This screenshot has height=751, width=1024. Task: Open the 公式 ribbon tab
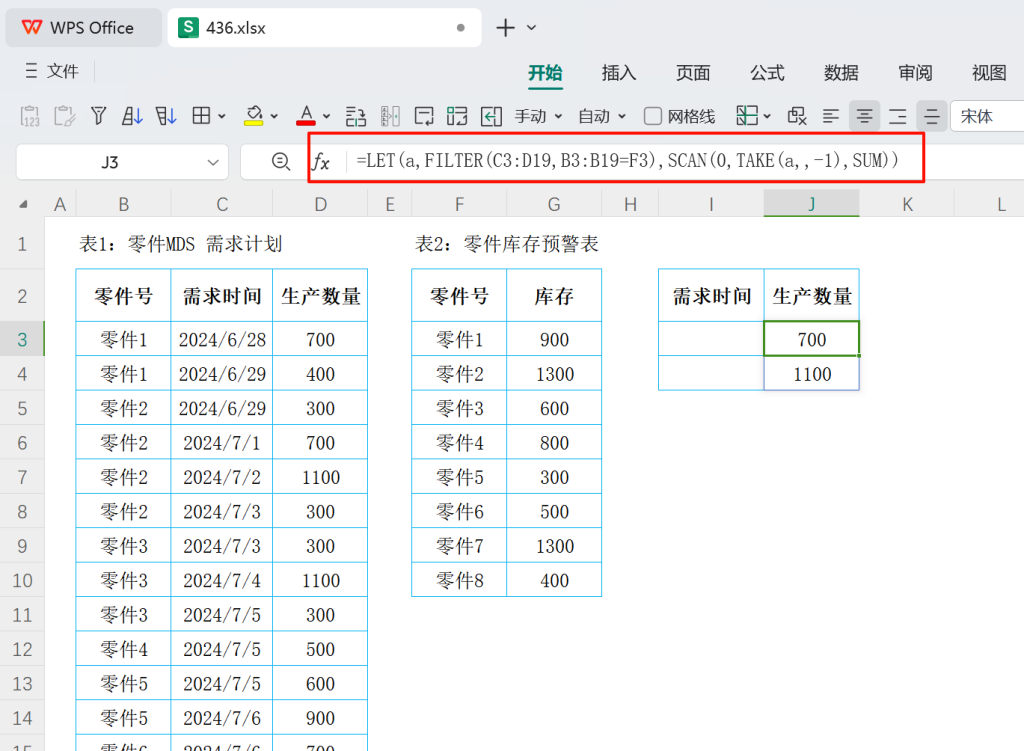click(767, 73)
